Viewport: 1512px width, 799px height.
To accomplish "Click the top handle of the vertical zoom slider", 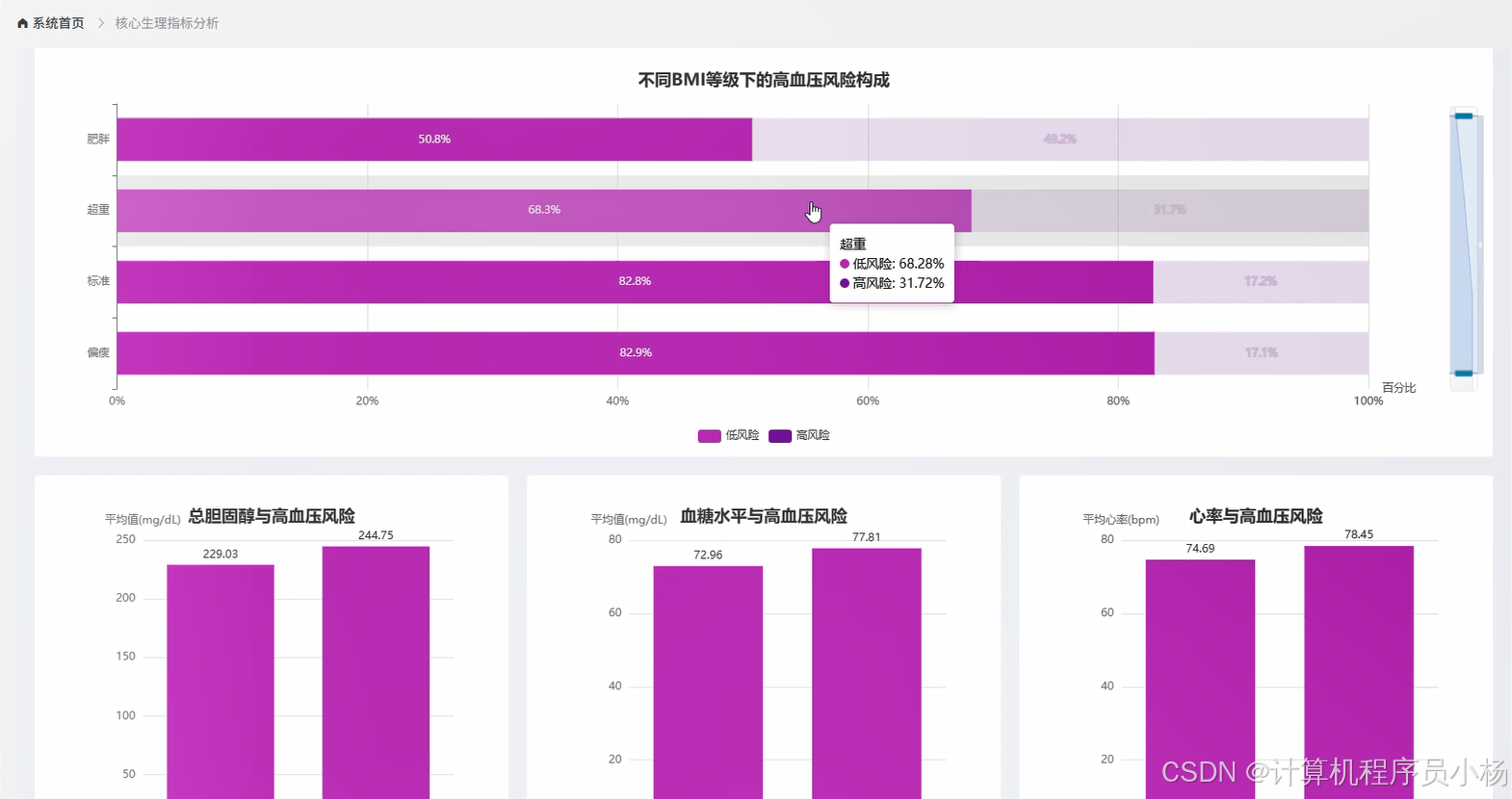I will point(1464,116).
